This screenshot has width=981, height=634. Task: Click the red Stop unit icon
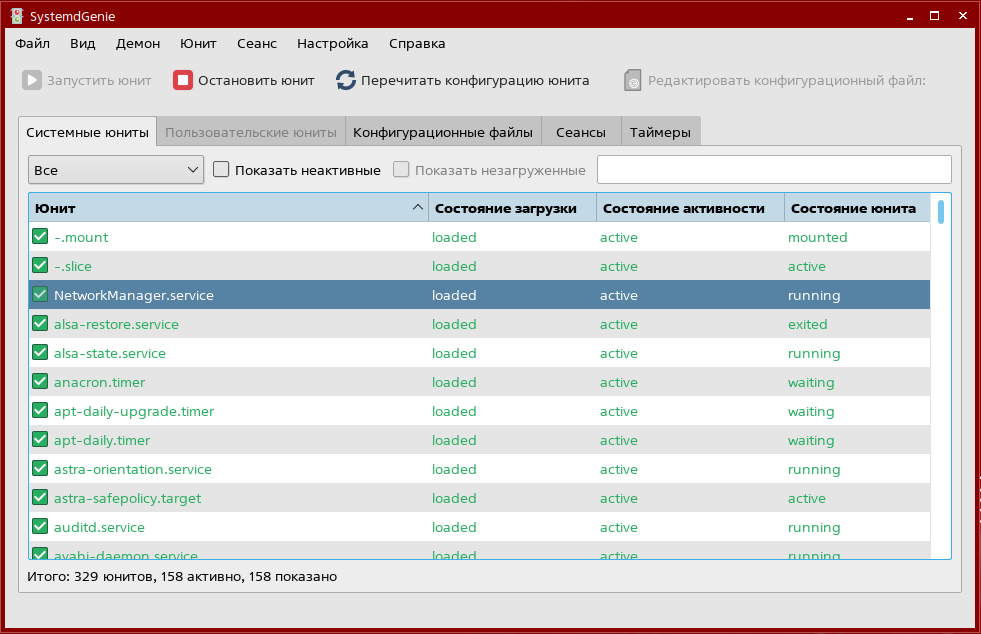pos(183,81)
